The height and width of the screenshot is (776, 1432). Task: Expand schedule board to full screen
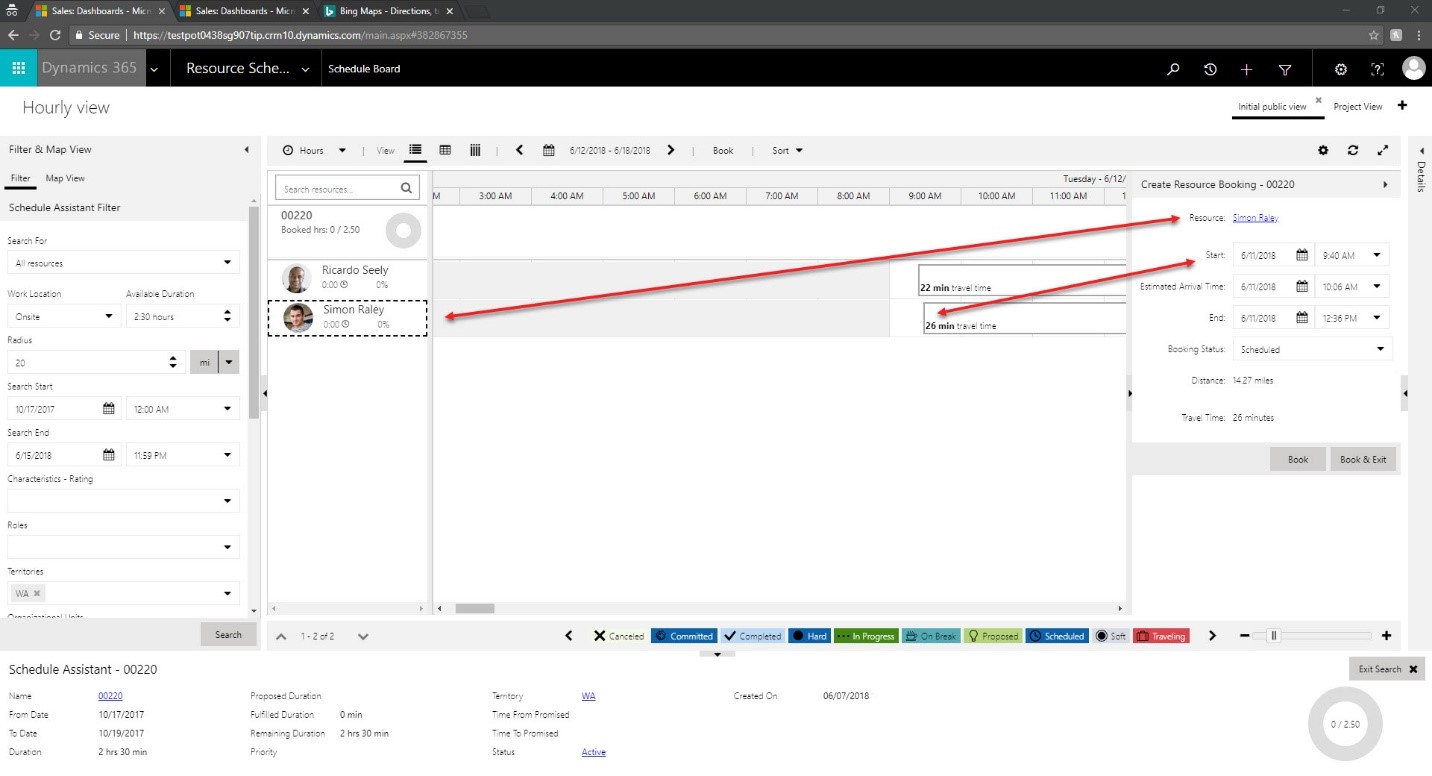point(1383,150)
